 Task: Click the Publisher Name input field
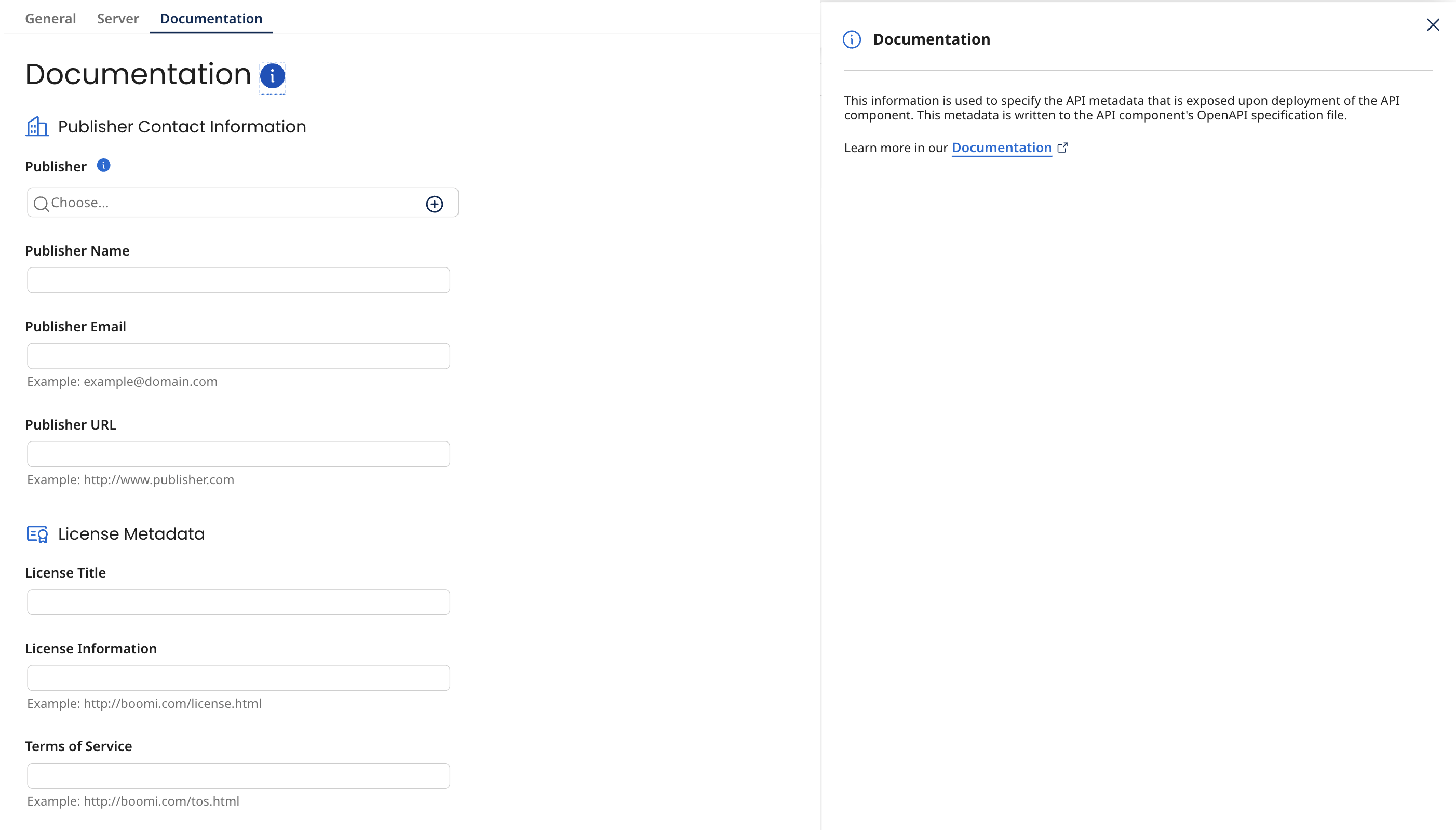pos(238,280)
